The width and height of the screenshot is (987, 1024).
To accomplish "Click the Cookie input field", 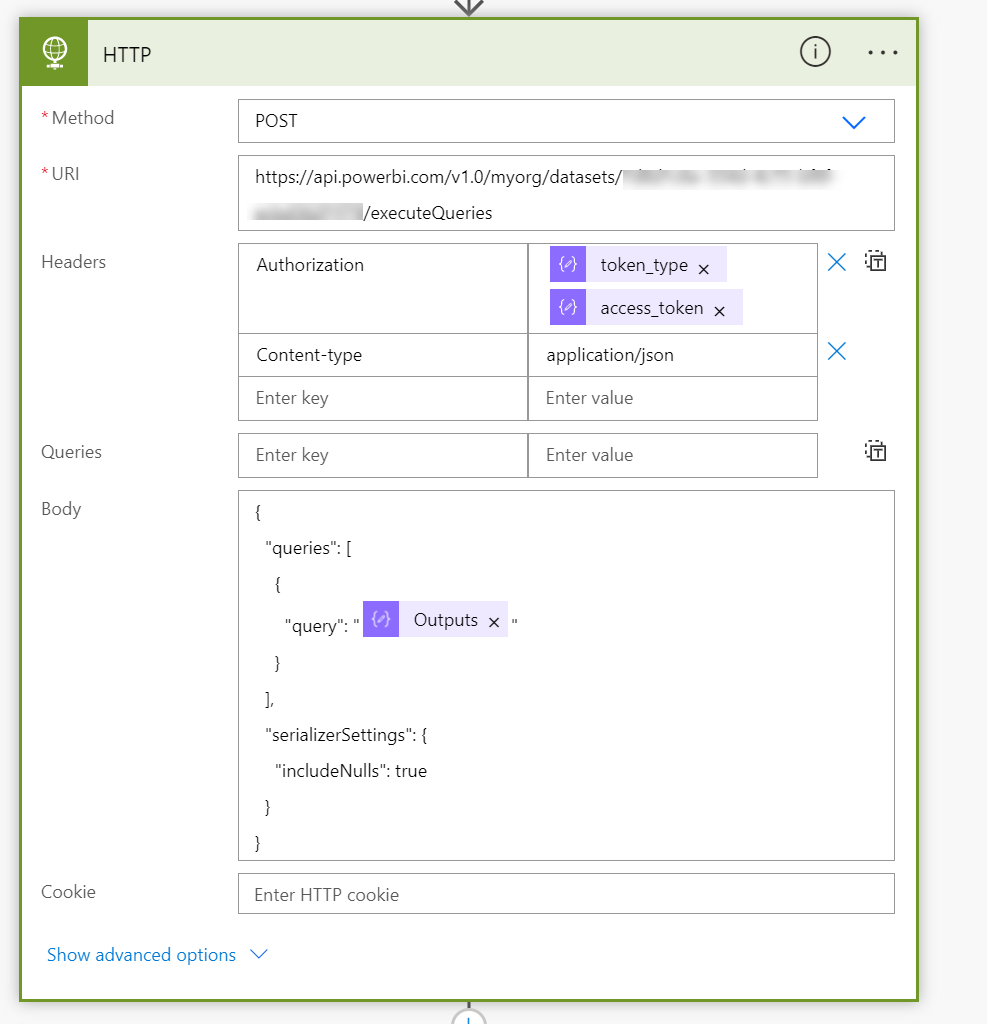I will pyautogui.click(x=566, y=894).
